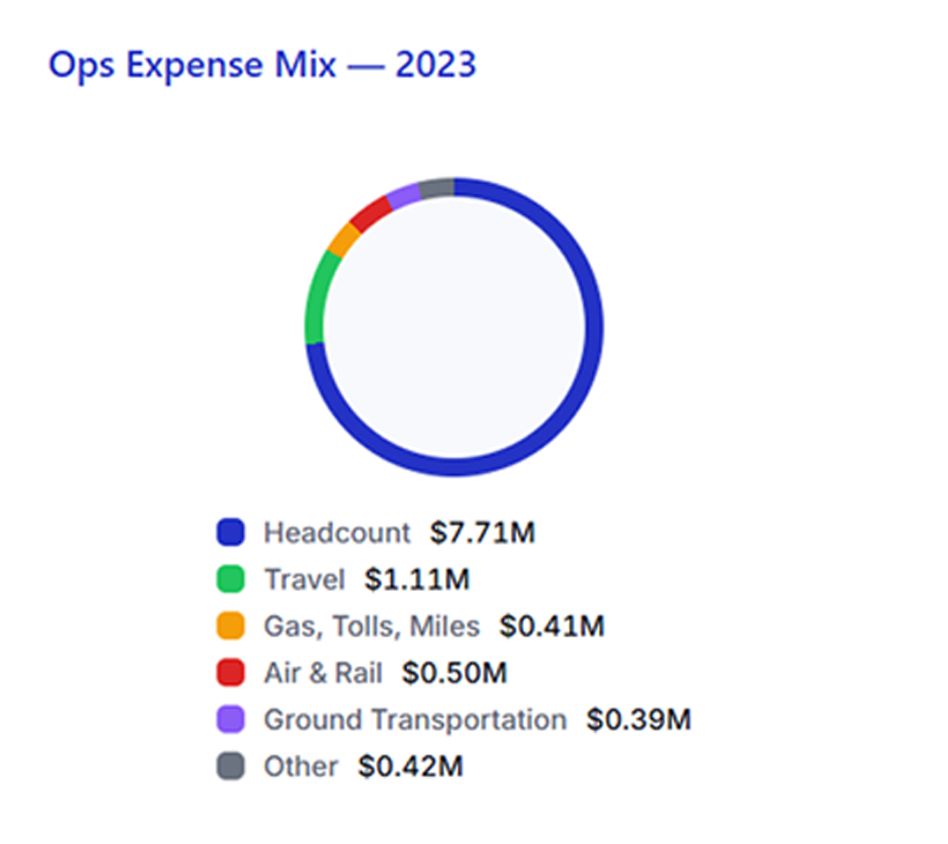Screen dimensions: 948x844
Task: Select the Gas, Tolls, Miles legend text
Action: click(371, 627)
